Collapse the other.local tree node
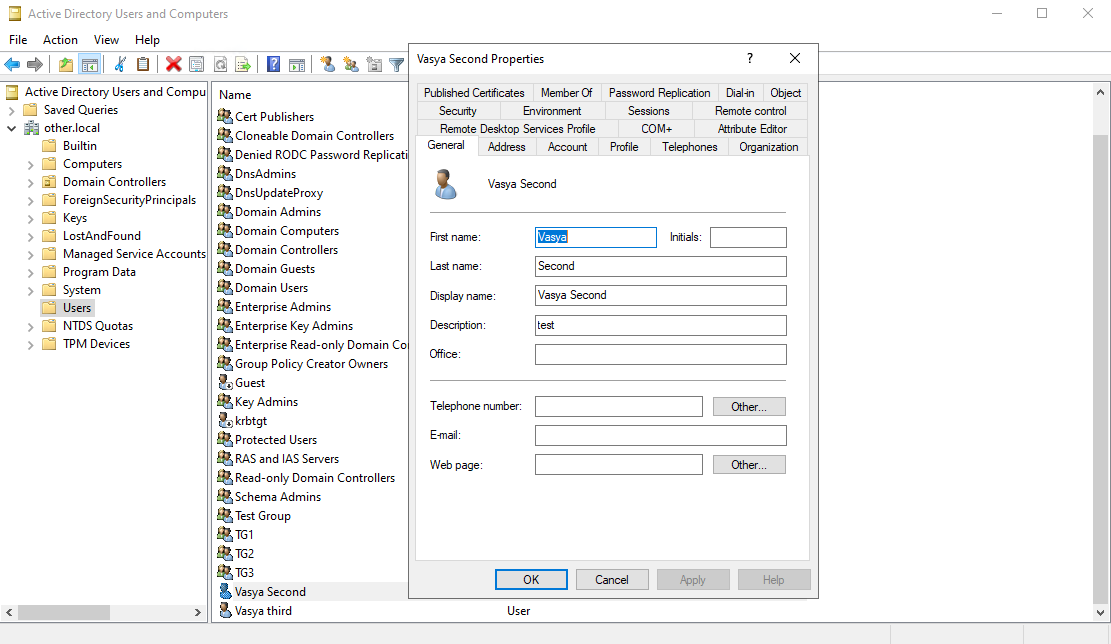 click(11, 128)
